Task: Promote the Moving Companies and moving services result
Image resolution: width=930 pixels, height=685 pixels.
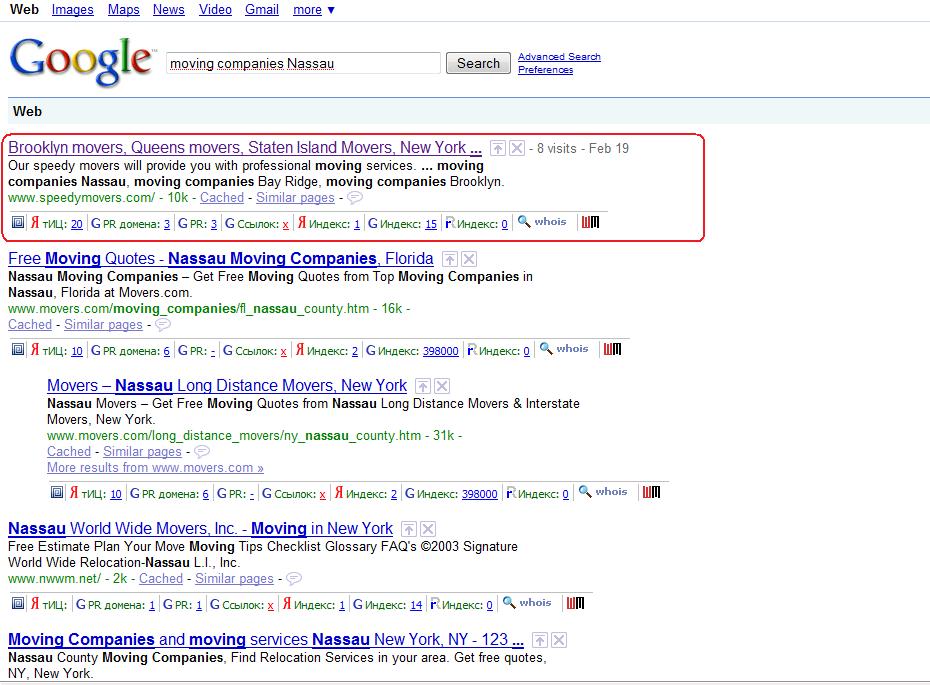Action: coord(539,640)
